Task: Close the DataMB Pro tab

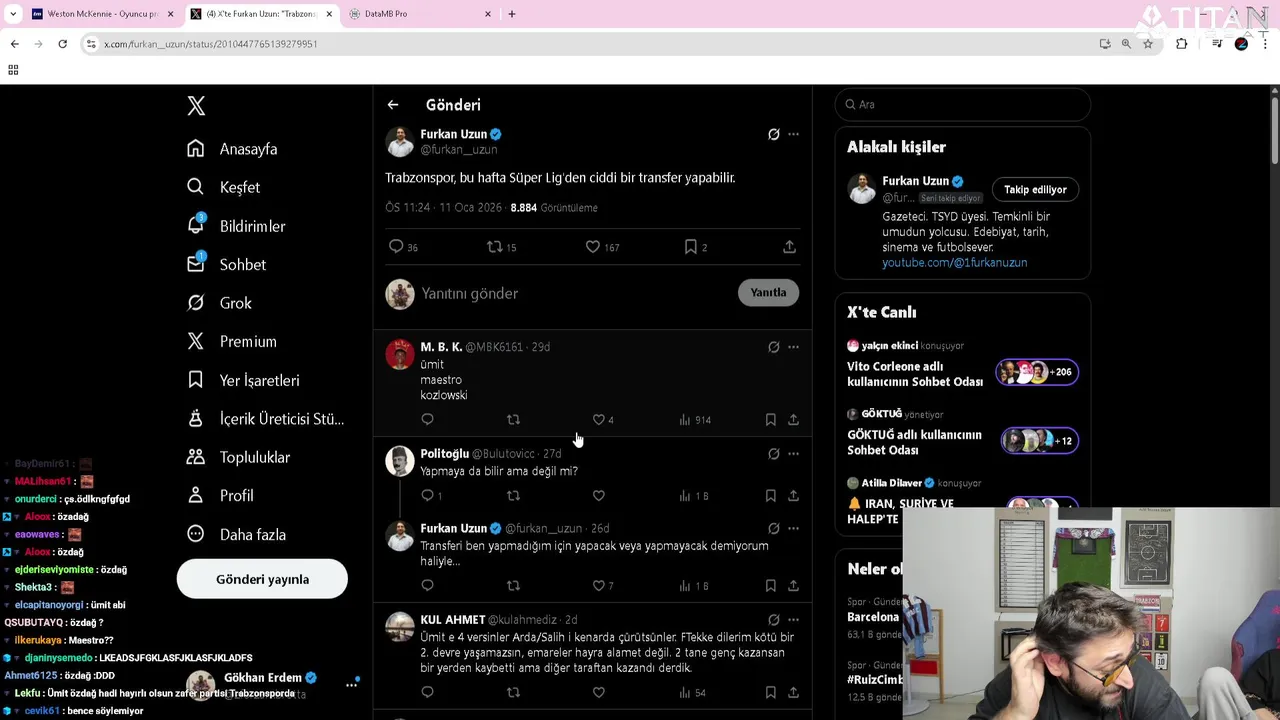Action: point(488,14)
